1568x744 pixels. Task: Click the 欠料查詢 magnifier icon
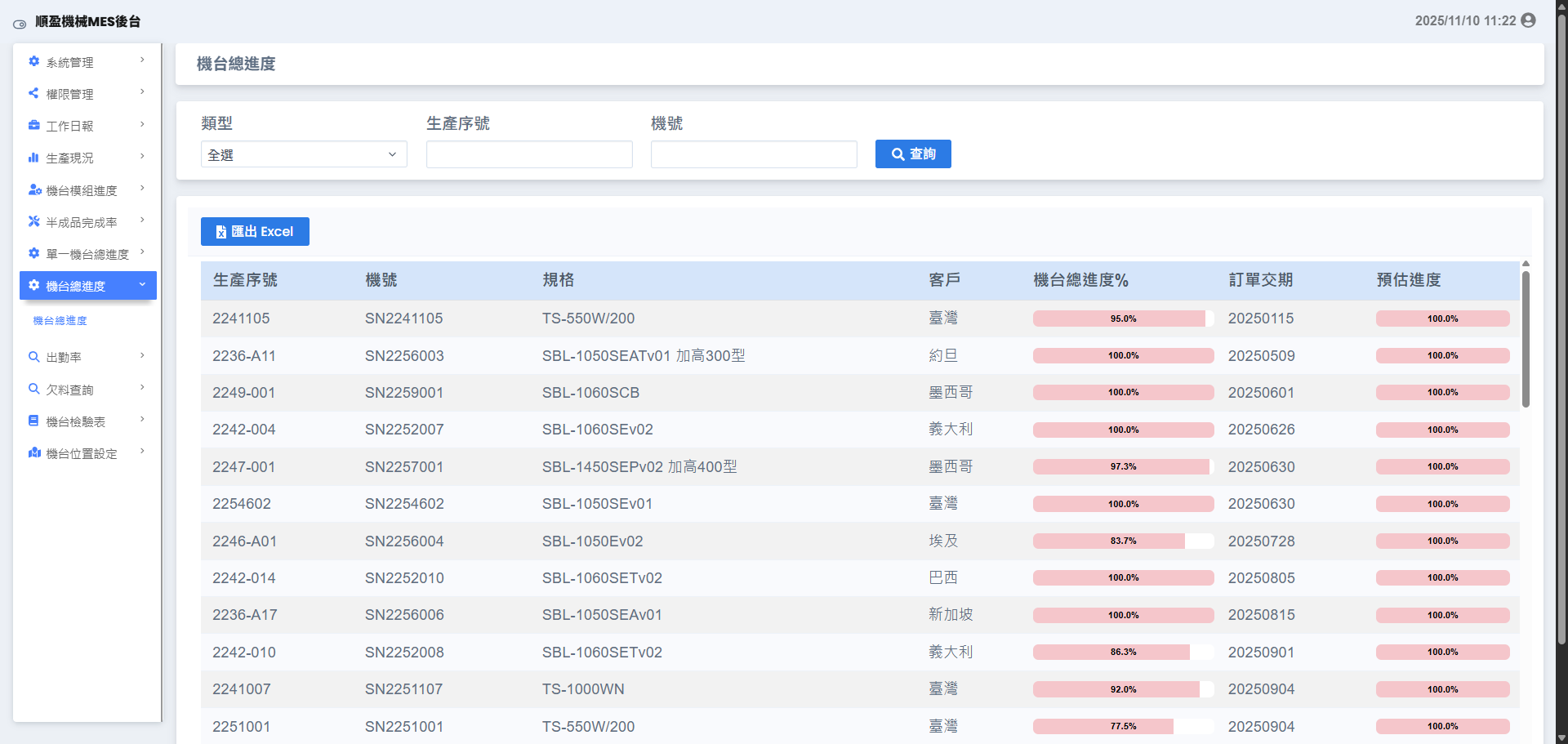[34, 389]
